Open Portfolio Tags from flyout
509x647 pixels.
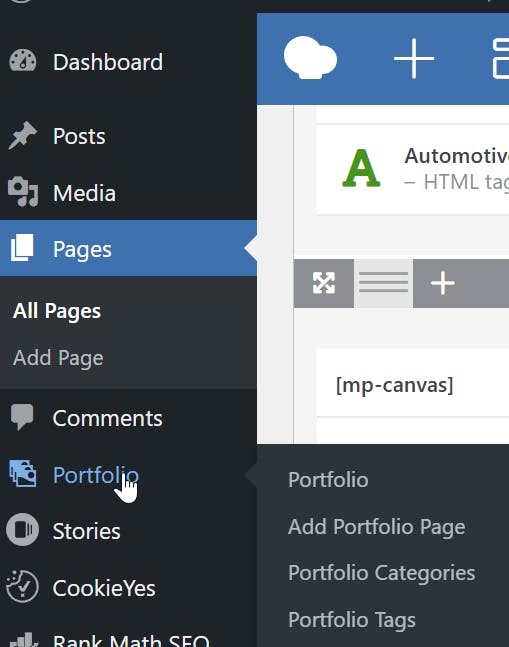click(x=352, y=620)
